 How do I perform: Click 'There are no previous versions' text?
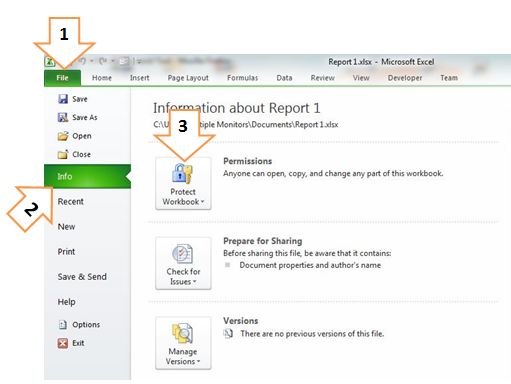(312, 334)
